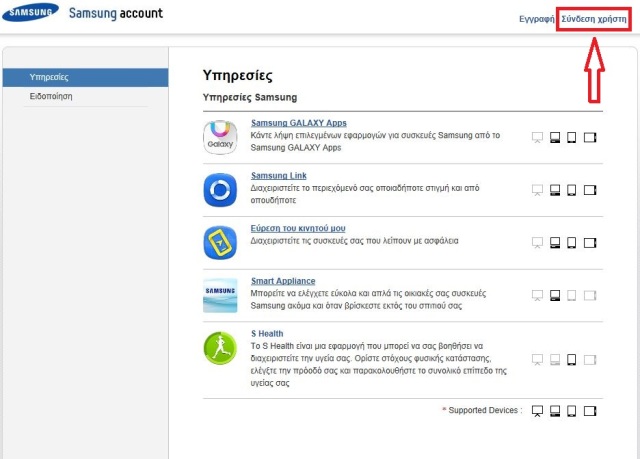The width and height of the screenshot is (640, 459).
Task: Open the Smart Appliance title link
Action: click(x=283, y=281)
